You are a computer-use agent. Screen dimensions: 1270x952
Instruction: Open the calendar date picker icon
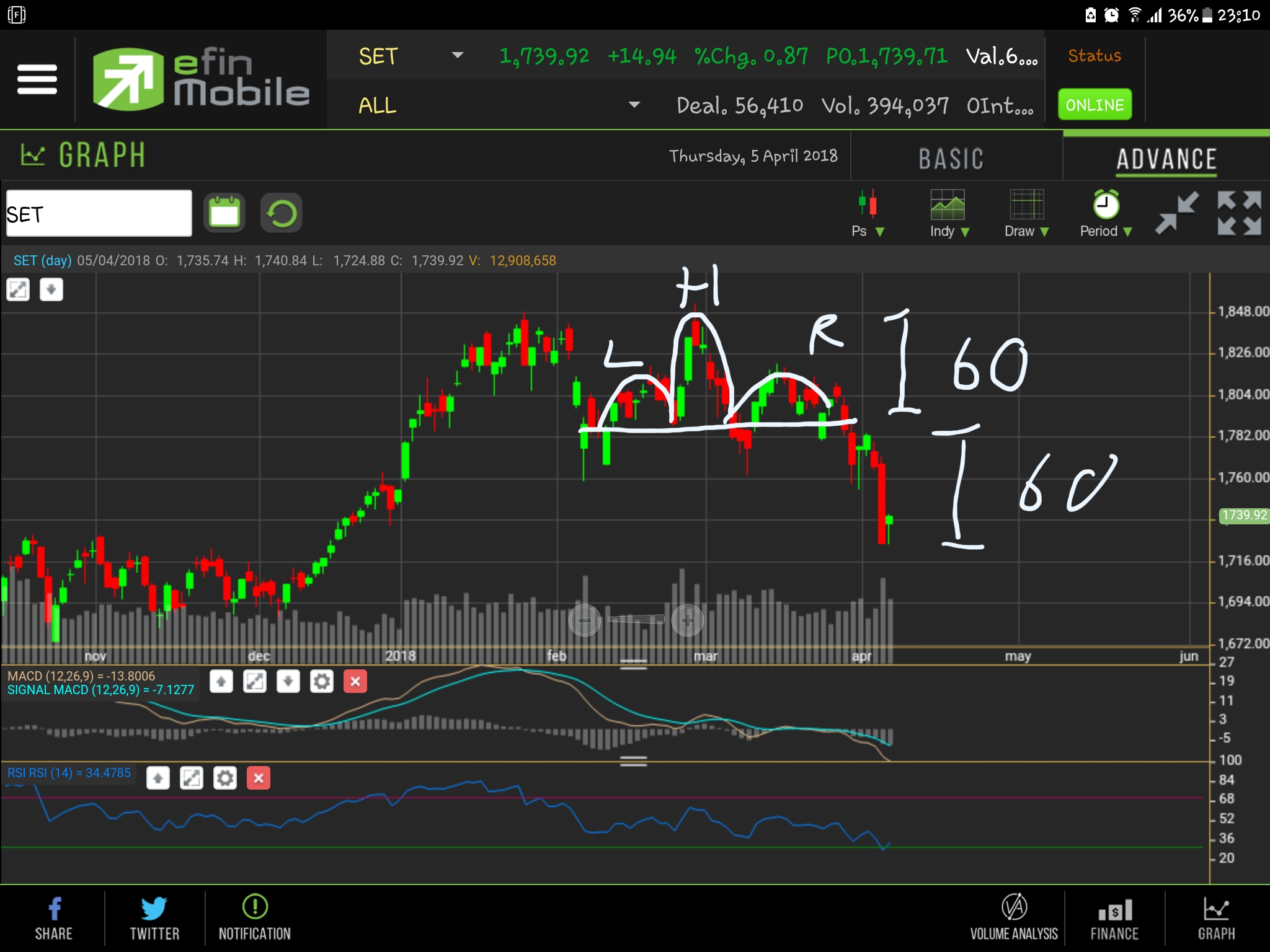click(x=224, y=214)
